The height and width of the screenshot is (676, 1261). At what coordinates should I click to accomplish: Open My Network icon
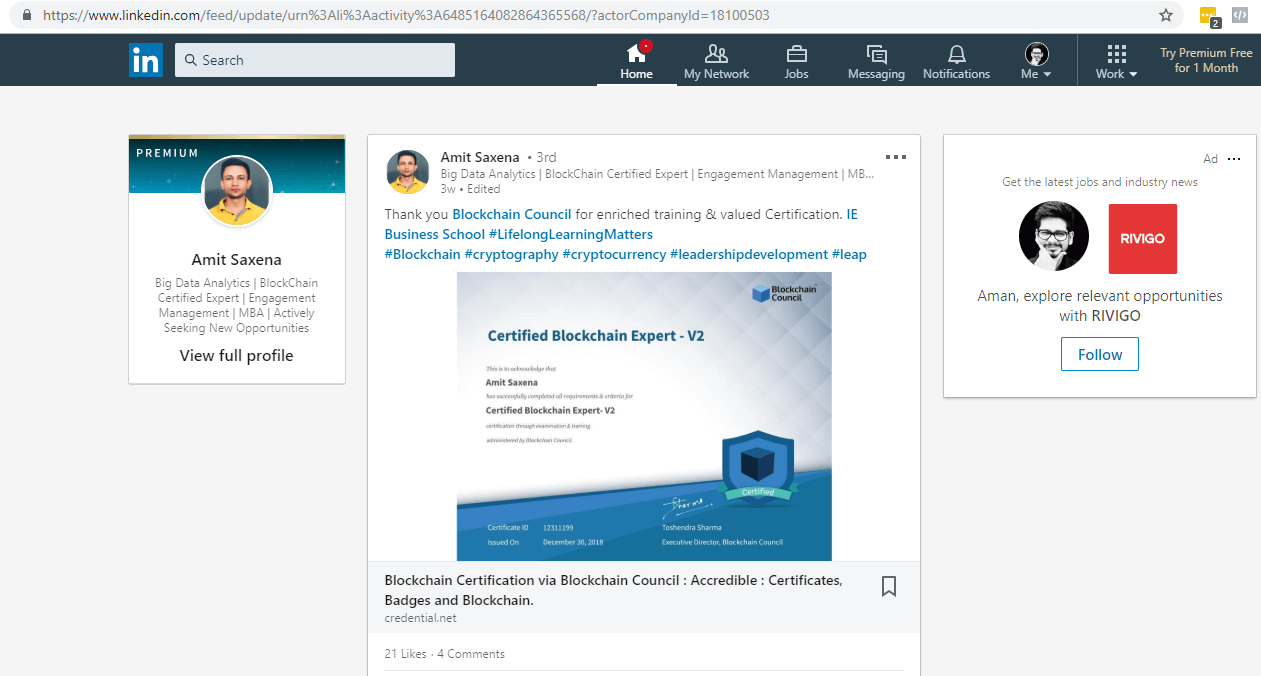click(716, 54)
